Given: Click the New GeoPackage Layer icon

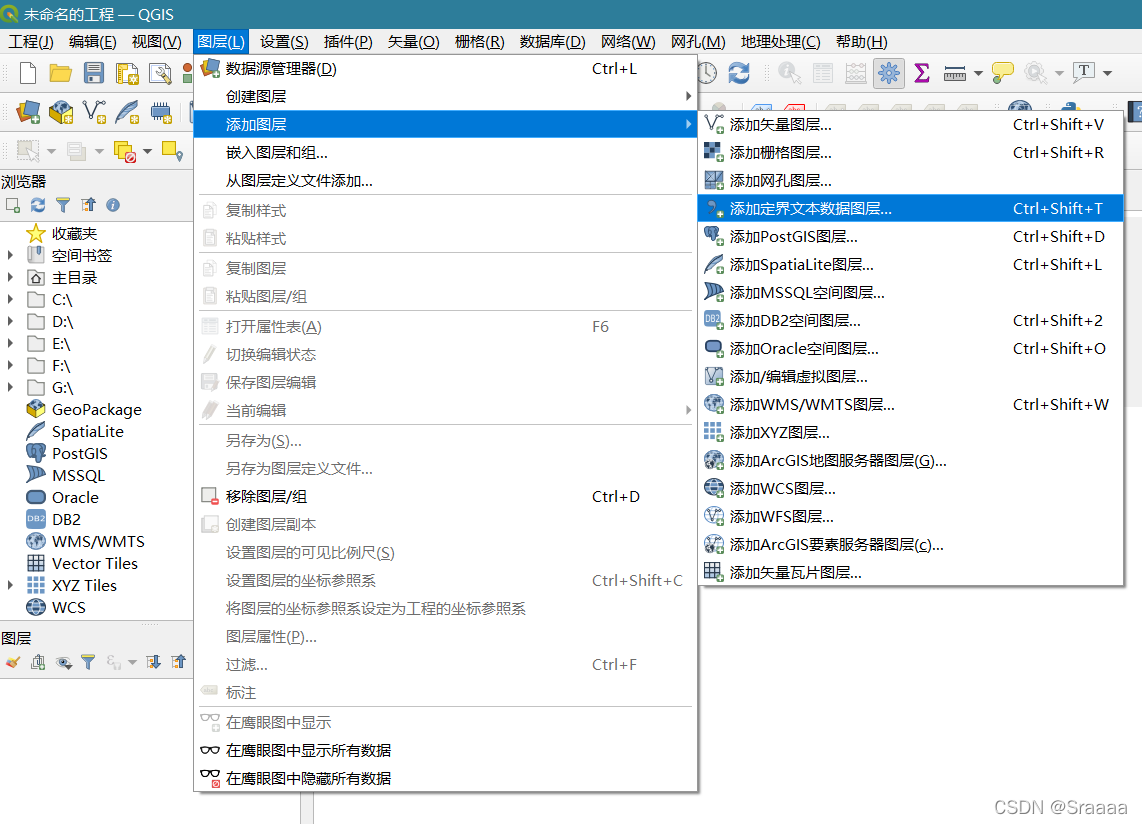Looking at the screenshot, I should tap(61, 112).
